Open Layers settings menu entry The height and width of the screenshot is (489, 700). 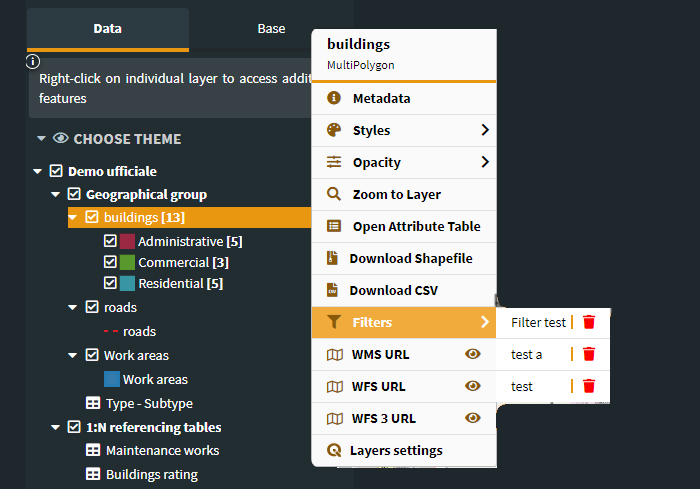tap(404, 450)
